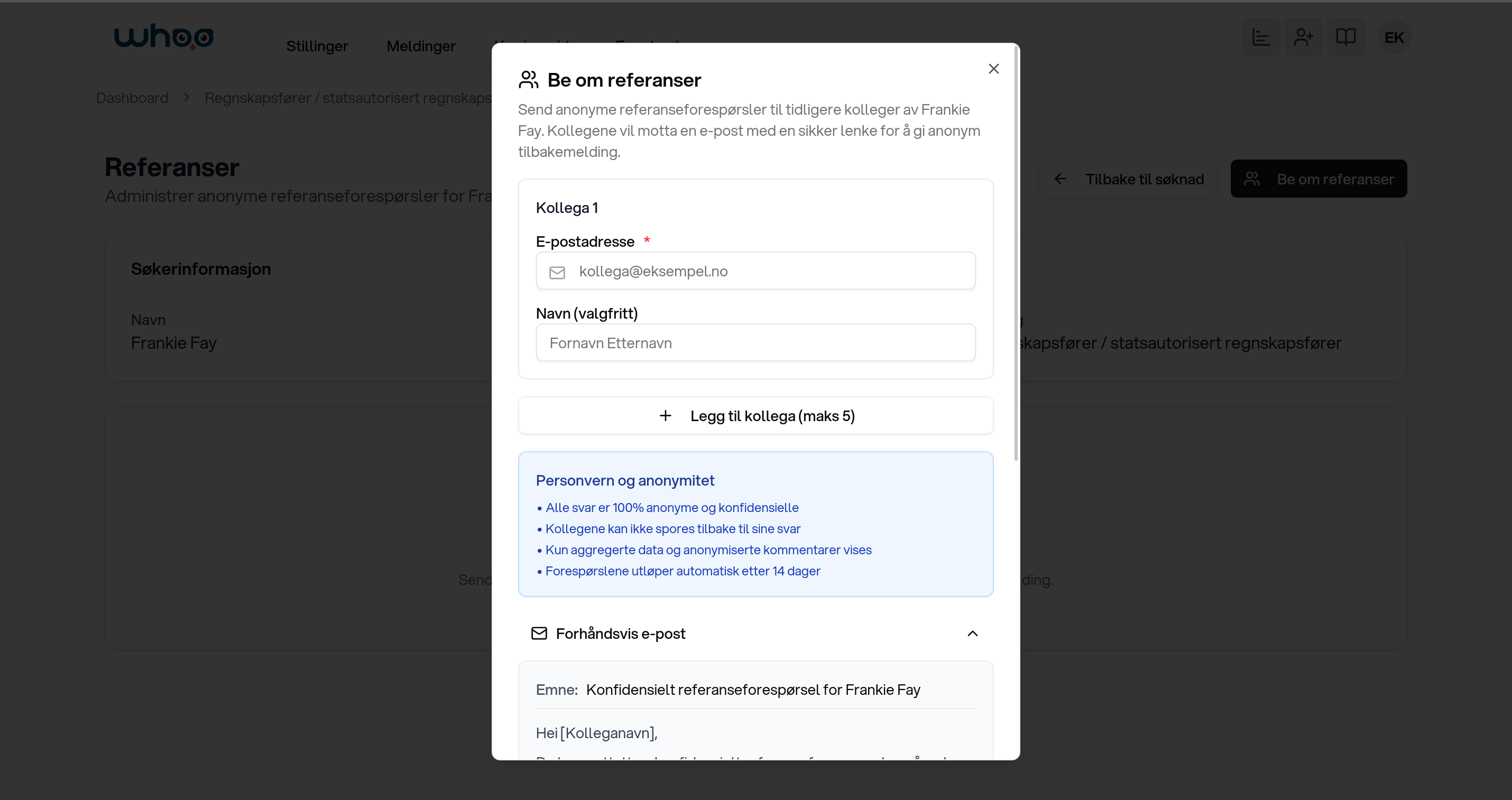Click the envelope icon inside the email field
The height and width of the screenshot is (800, 1512).
[557, 272]
